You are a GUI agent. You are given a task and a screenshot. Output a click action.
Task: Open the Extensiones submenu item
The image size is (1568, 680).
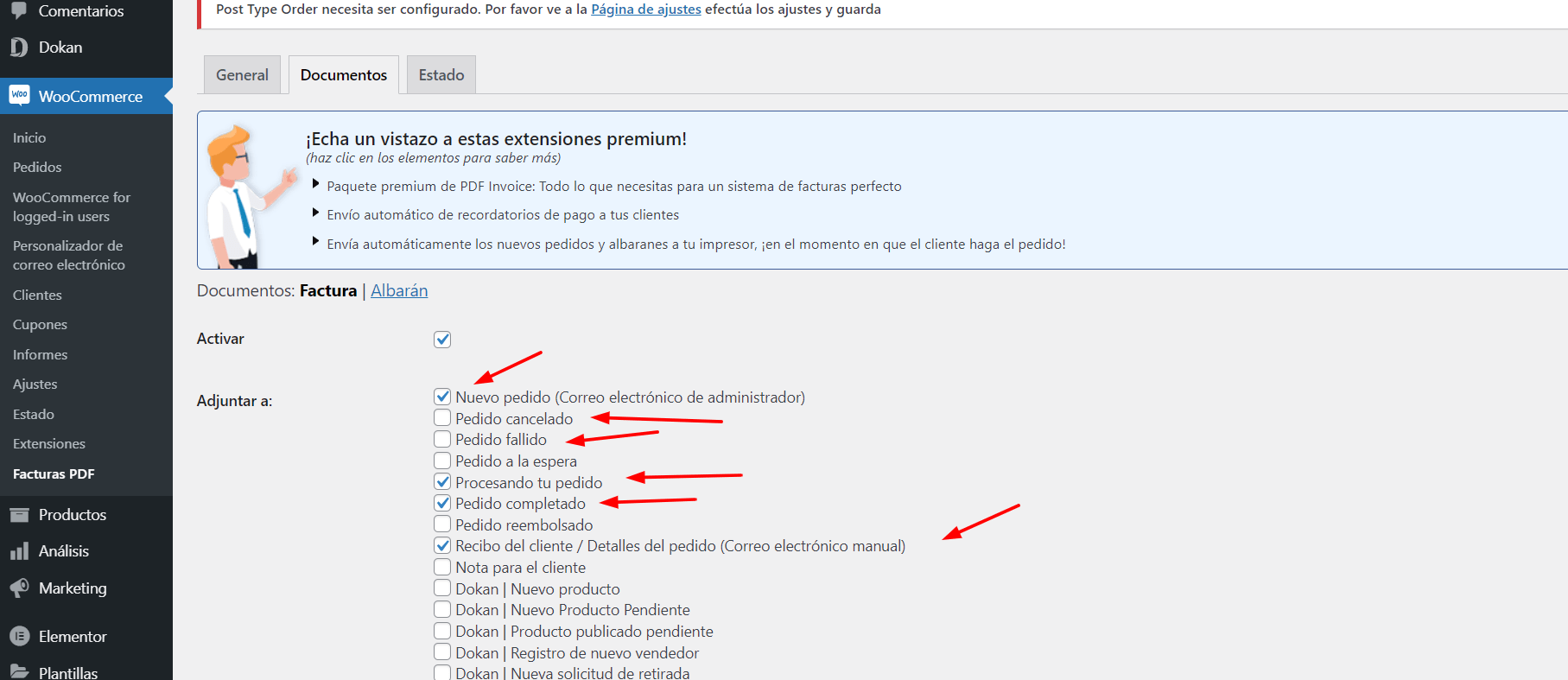(x=49, y=443)
